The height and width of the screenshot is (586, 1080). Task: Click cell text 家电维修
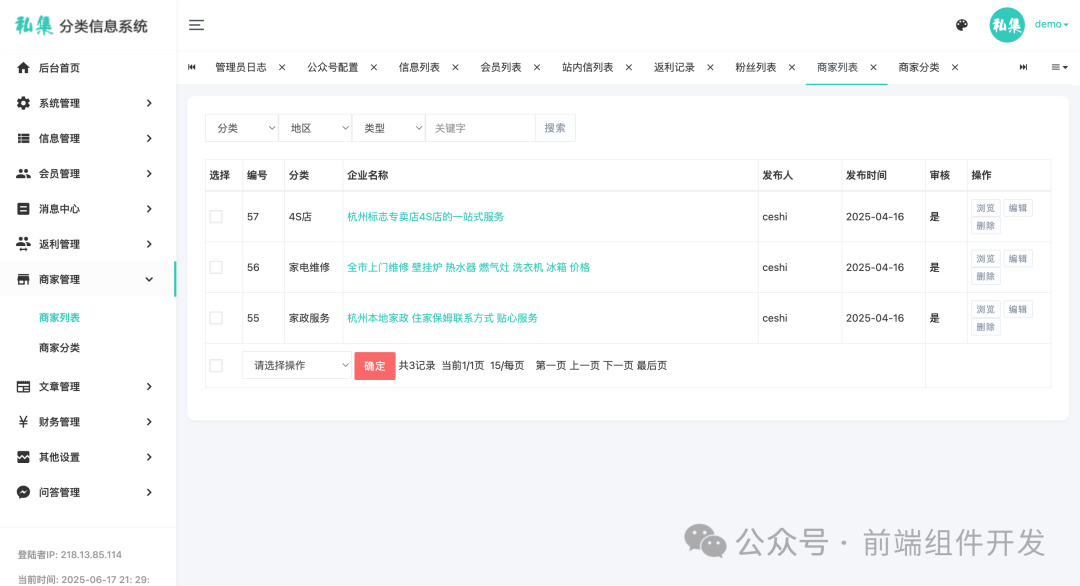(x=309, y=267)
